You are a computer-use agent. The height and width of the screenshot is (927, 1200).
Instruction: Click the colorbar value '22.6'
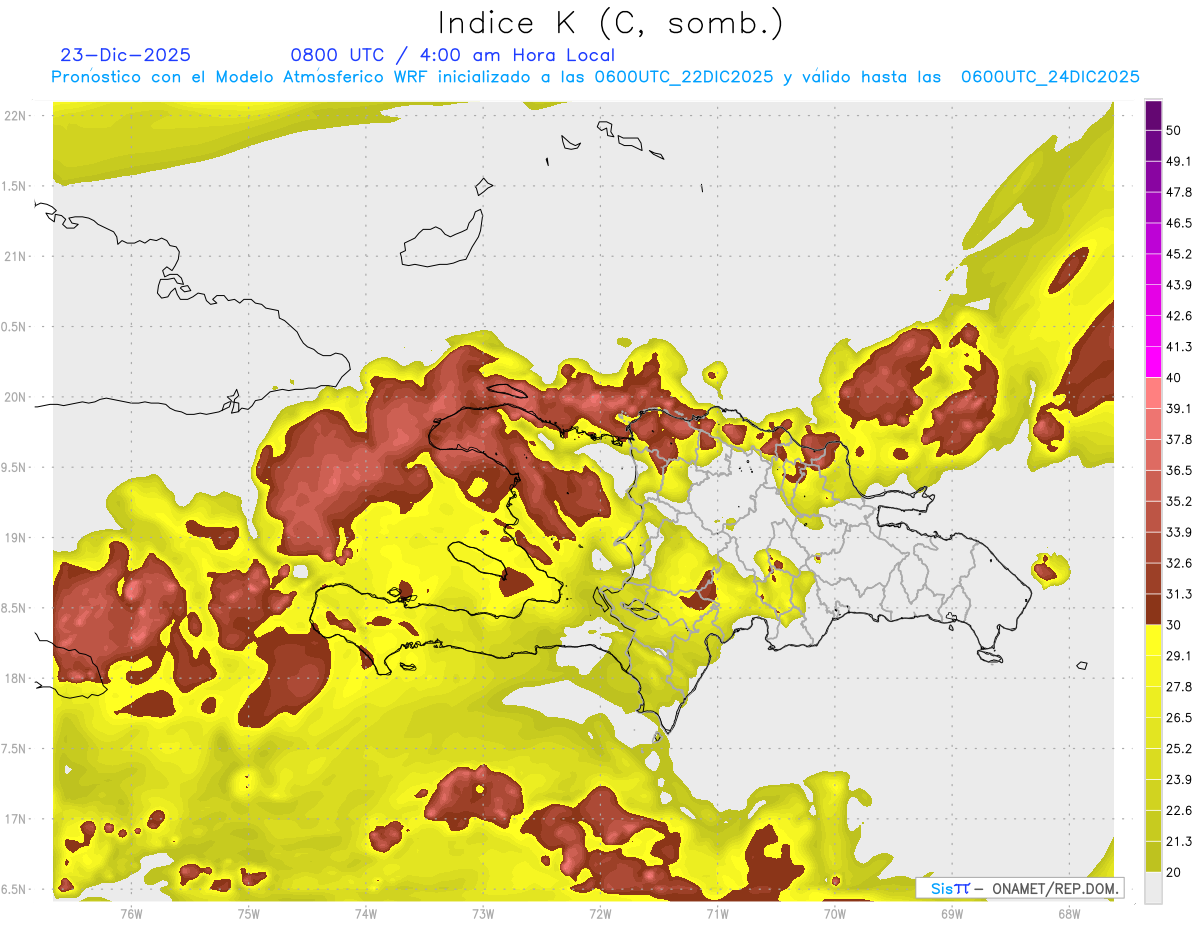click(x=1179, y=811)
